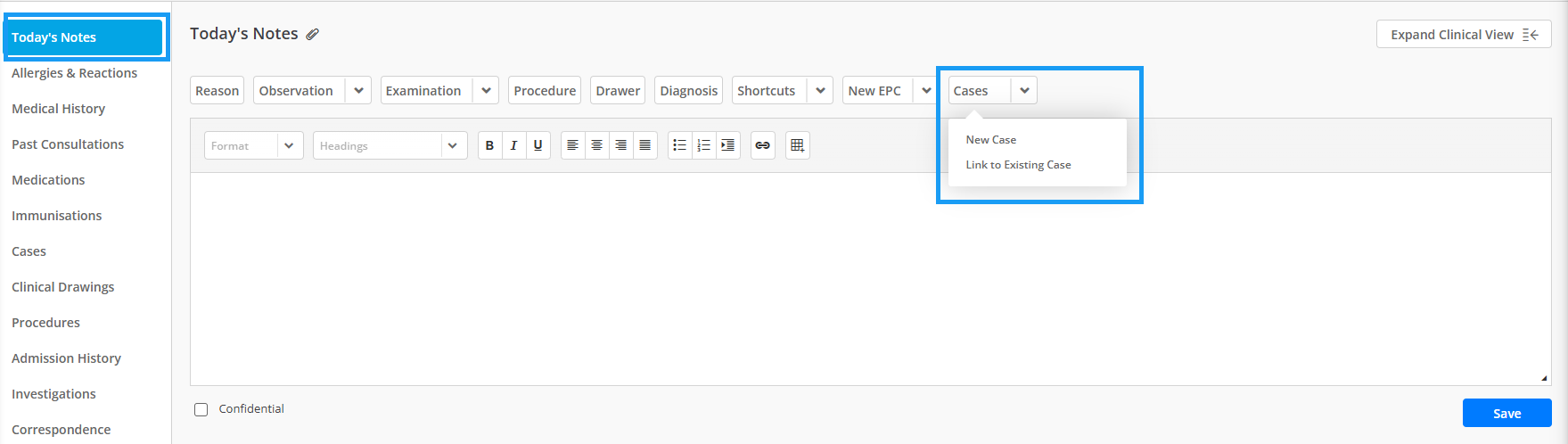View Admission History
The image size is (1568, 444).
pos(66,358)
